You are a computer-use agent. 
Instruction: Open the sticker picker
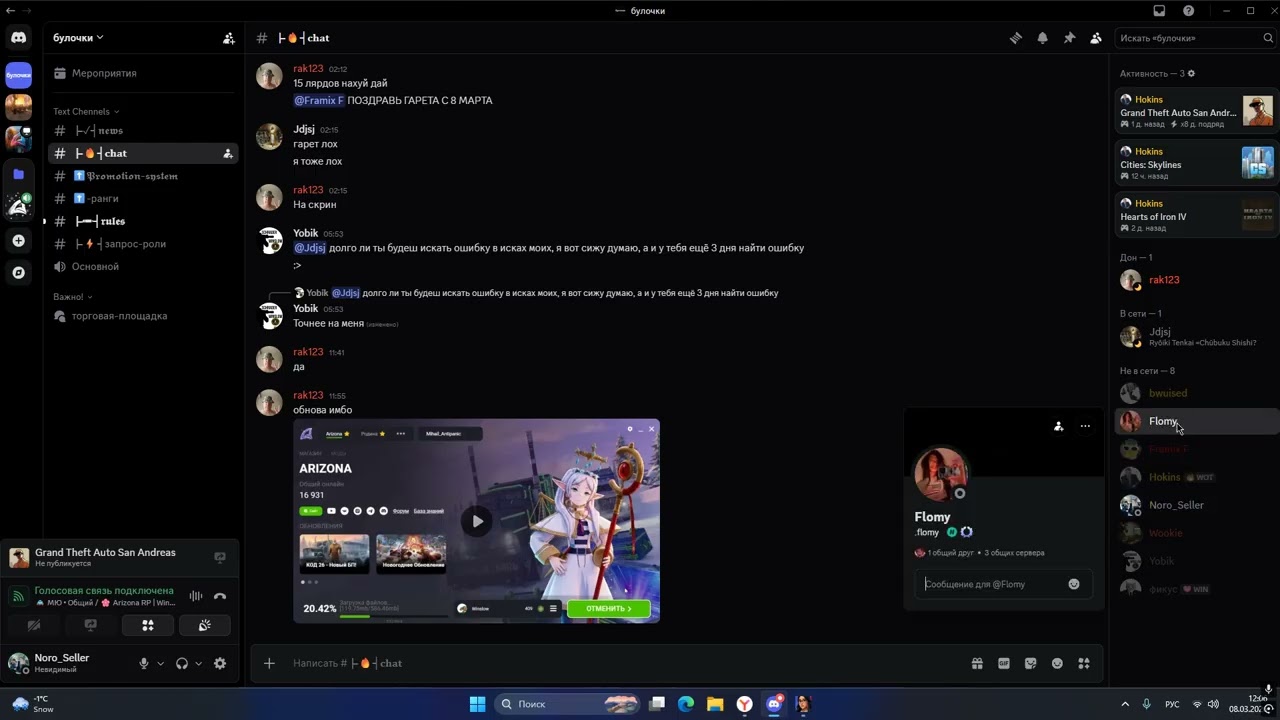[x=1031, y=663]
